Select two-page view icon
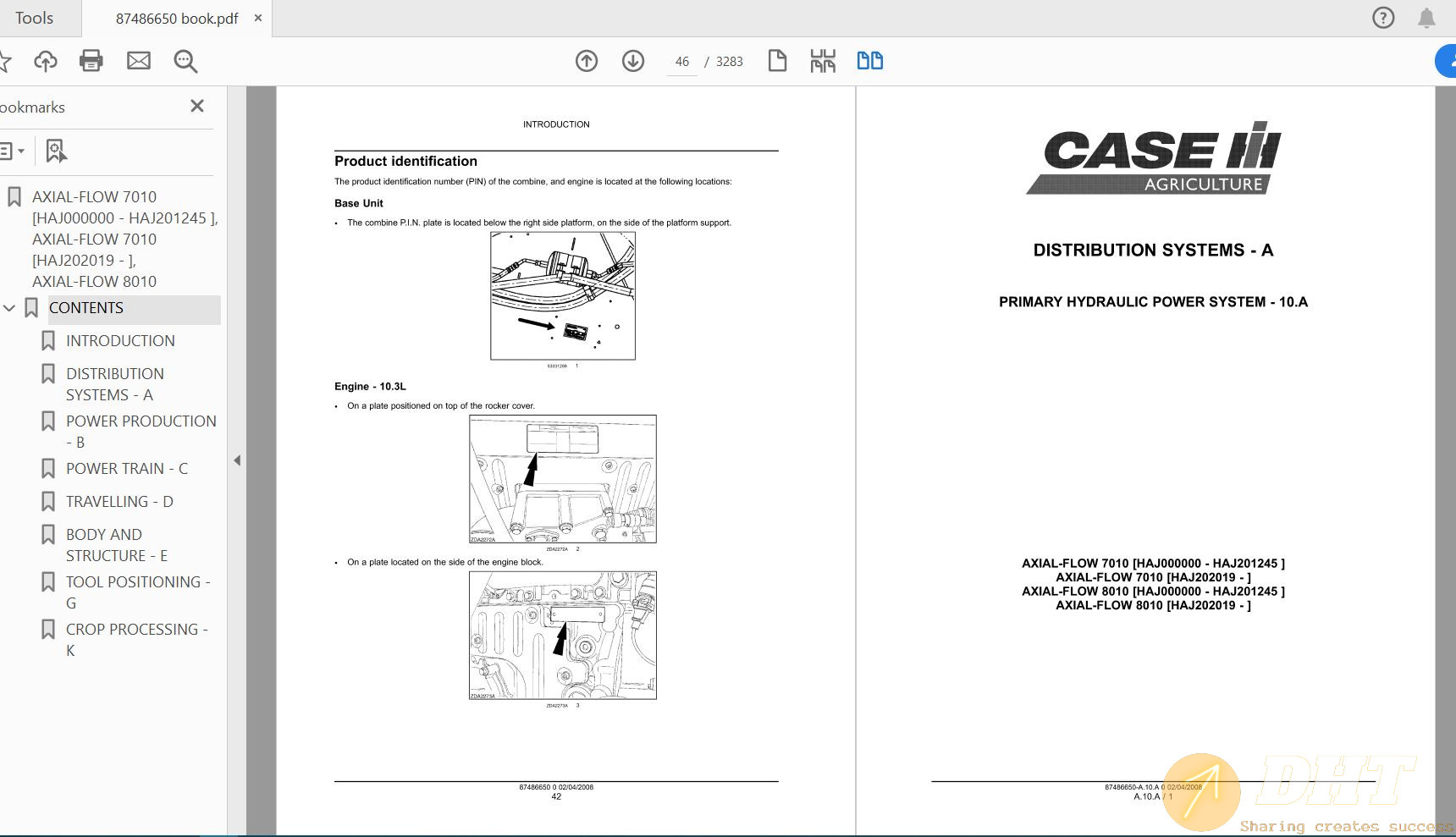Image resolution: width=1456 pixels, height=837 pixels. click(x=869, y=61)
